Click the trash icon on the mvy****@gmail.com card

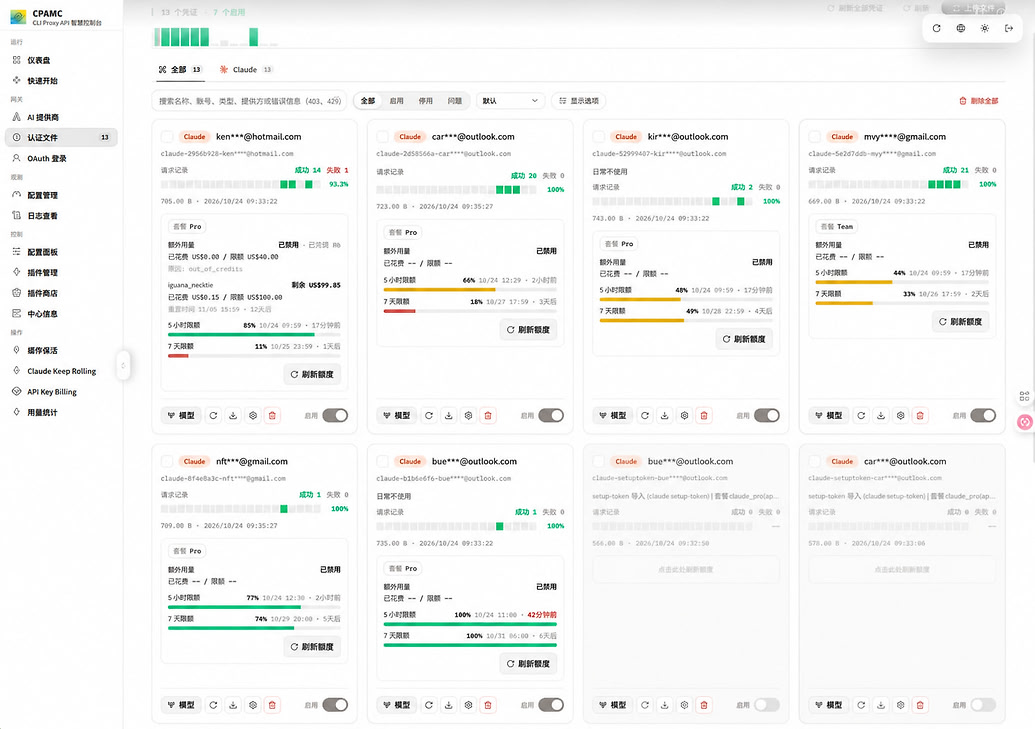click(x=920, y=415)
